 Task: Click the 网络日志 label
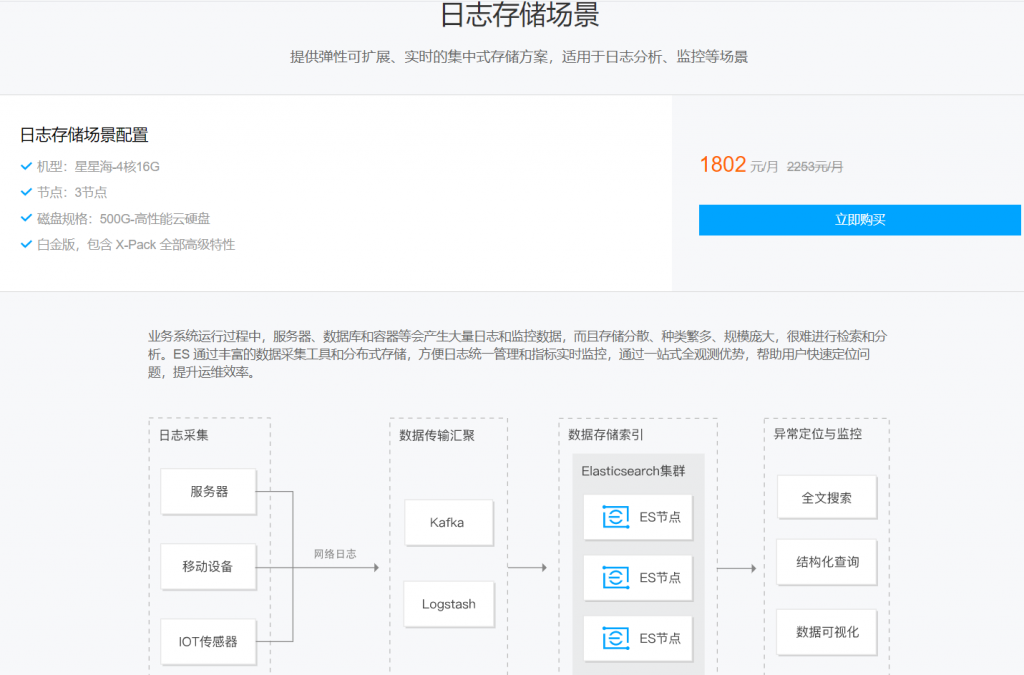point(335,554)
